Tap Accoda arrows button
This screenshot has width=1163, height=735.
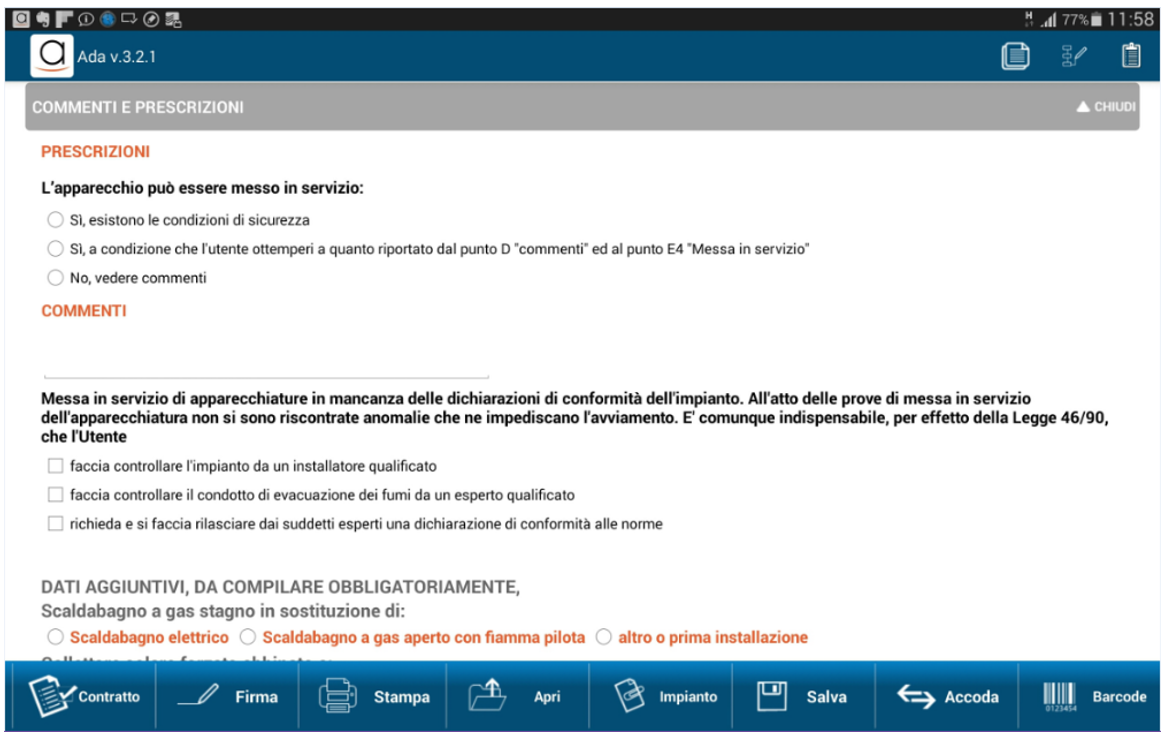click(947, 696)
